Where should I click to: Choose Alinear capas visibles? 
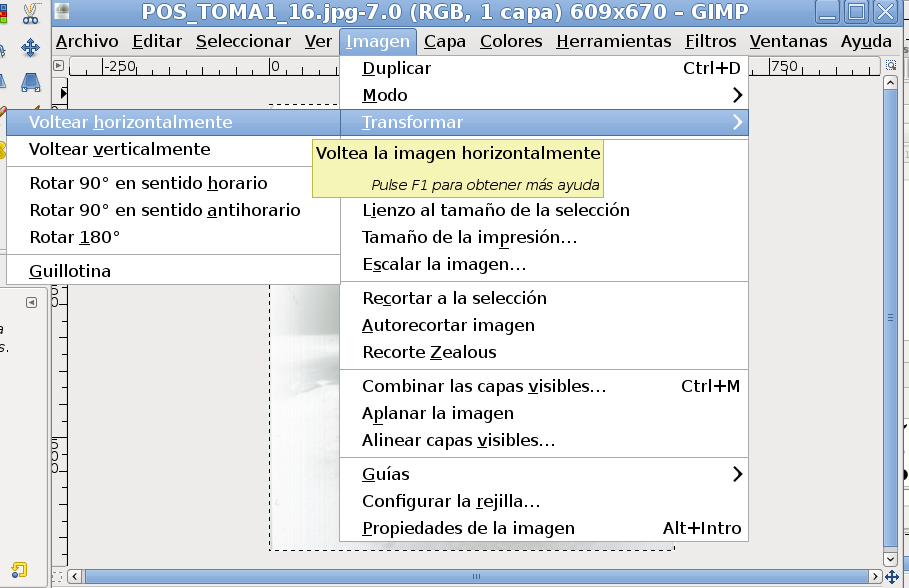544,440
